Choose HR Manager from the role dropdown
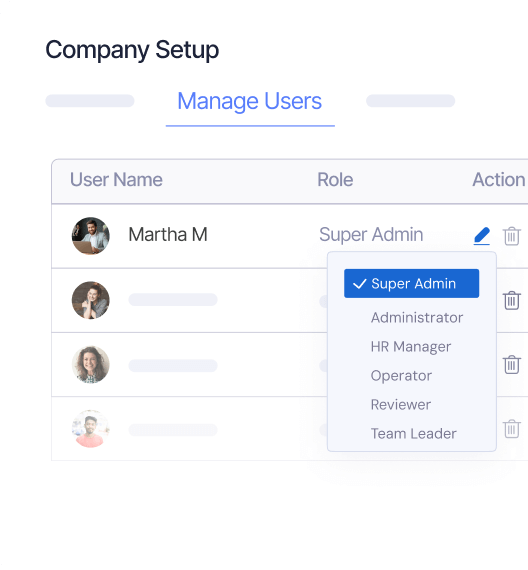 coord(411,347)
